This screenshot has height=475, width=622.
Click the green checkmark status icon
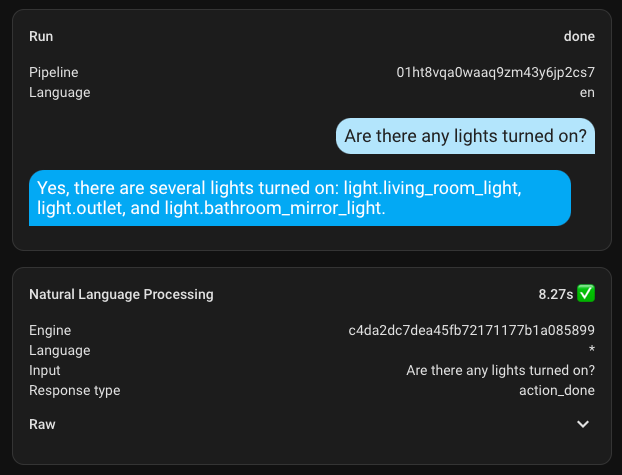586,294
